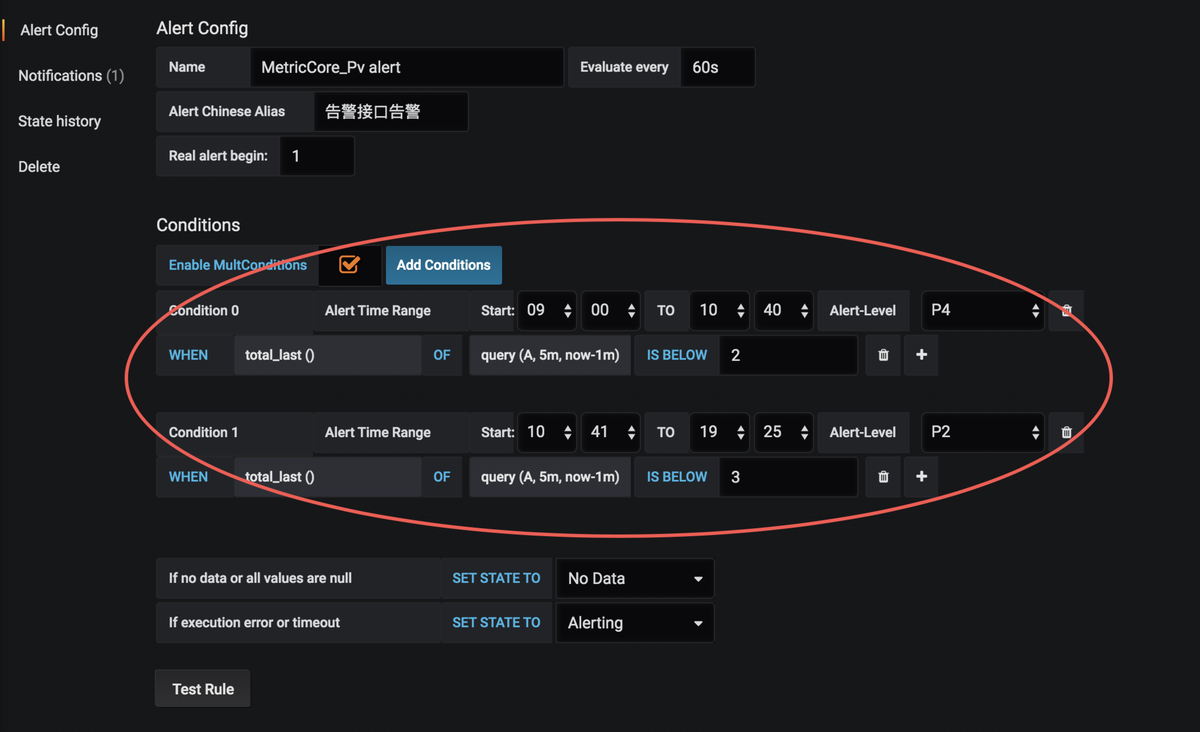Click the alert Name input field

coord(407,68)
